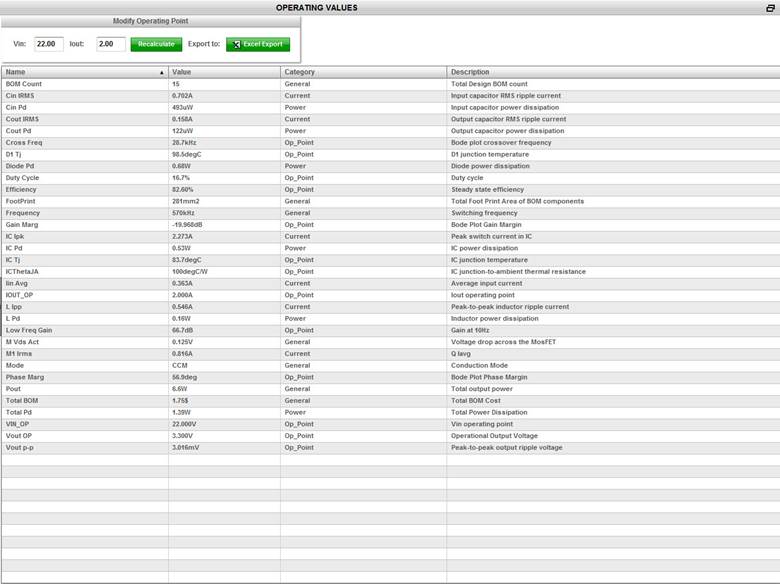Select the BOM Count row name

(22, 84)
